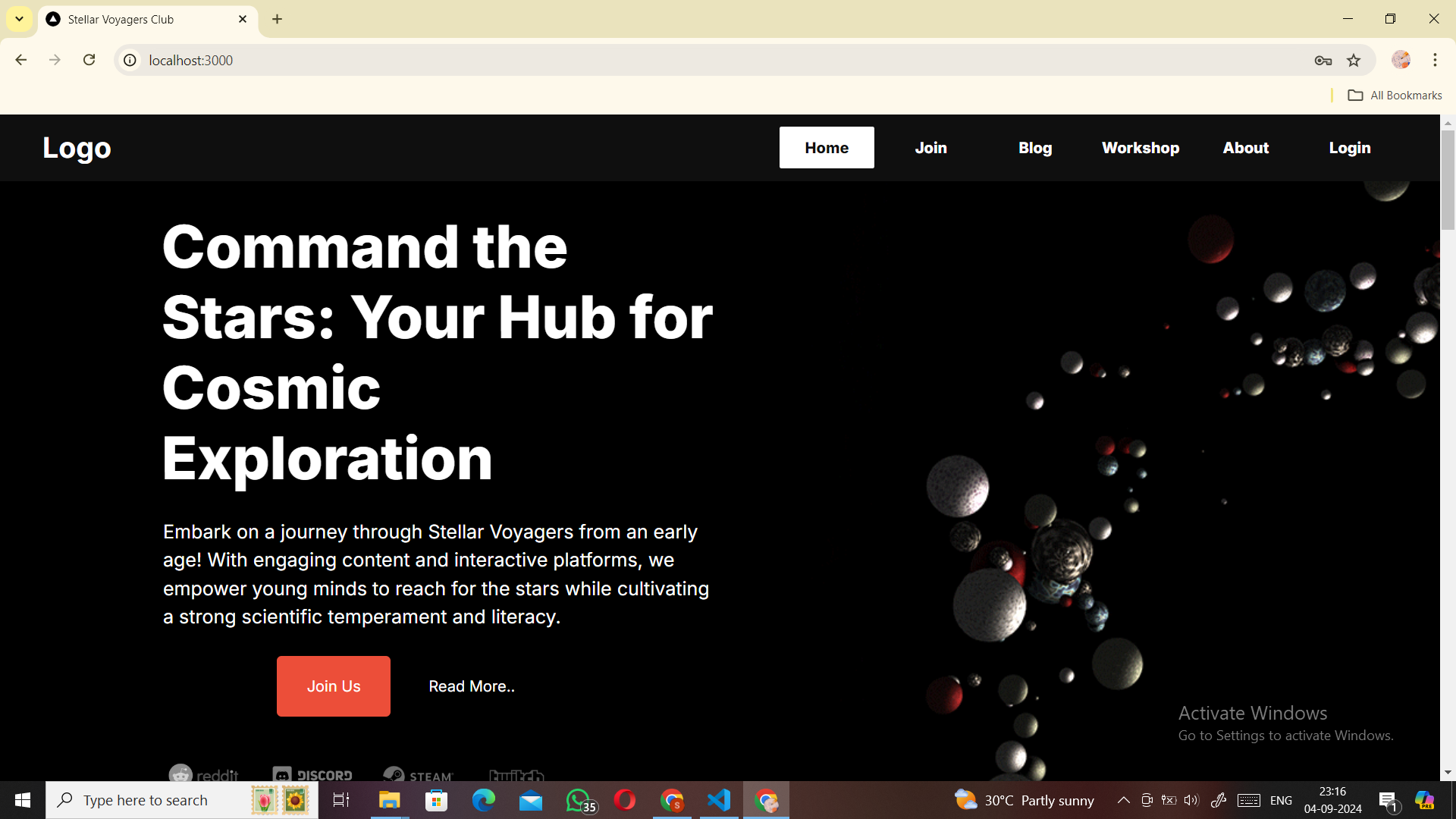Image resolution: width=1456 pixels, height=819 pixels.
Task: Click the red Join Us button
Action: [x=334, y=686]
